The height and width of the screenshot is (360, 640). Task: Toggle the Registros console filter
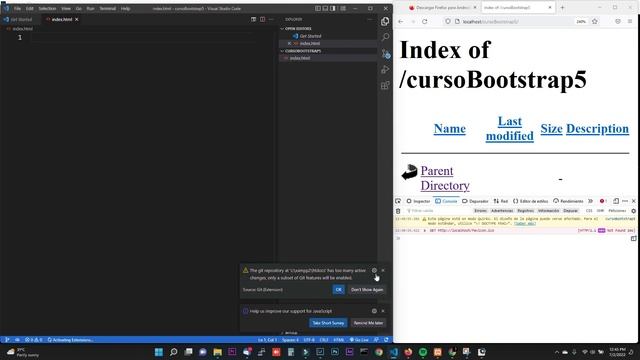click(525, 211)
